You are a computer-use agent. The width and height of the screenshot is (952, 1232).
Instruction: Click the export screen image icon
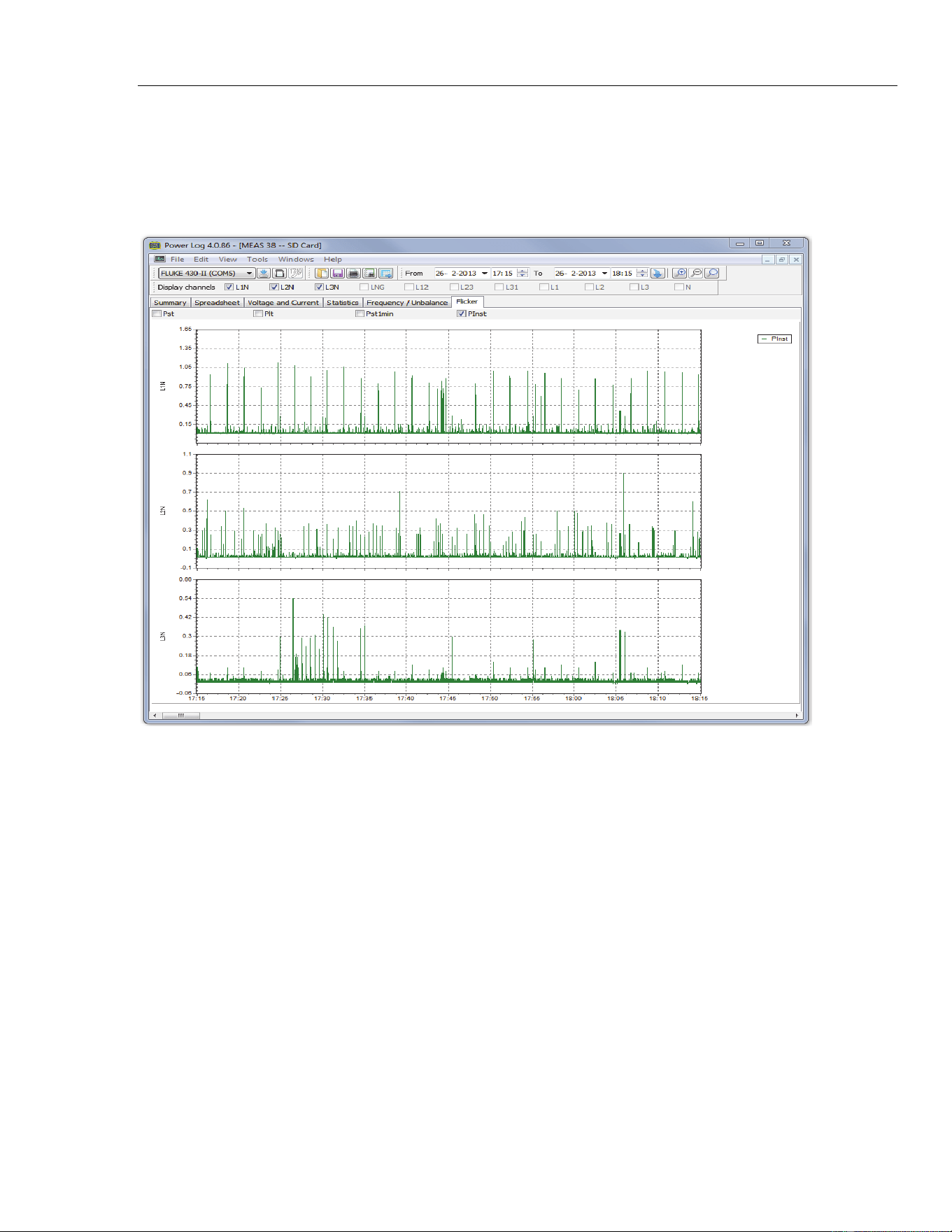point(385,274)
